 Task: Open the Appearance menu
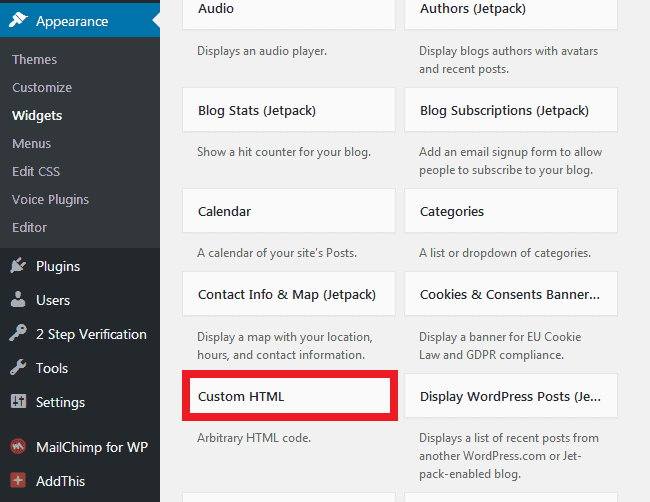tap(80, 20)
